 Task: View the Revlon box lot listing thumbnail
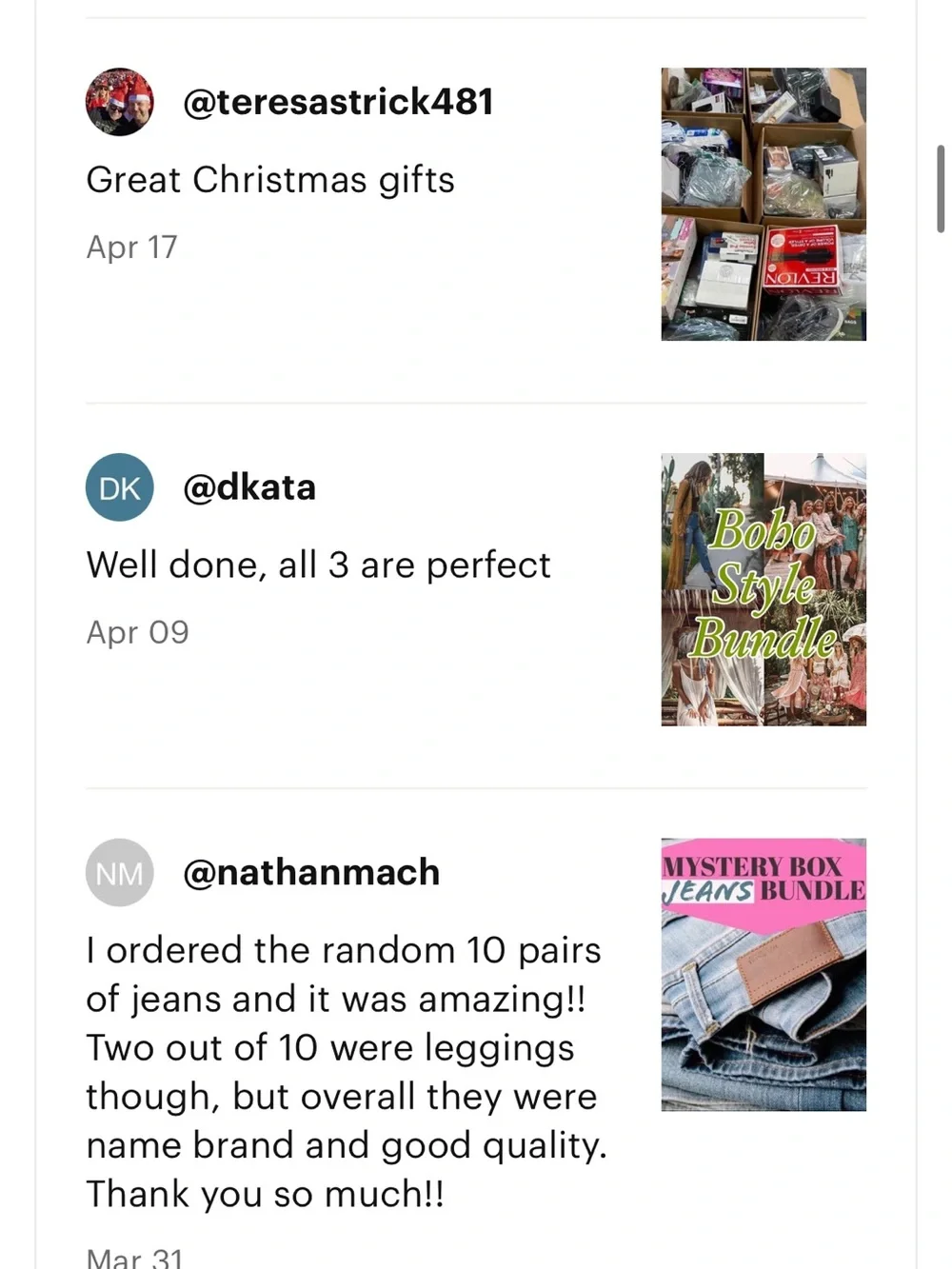[764, 204]
